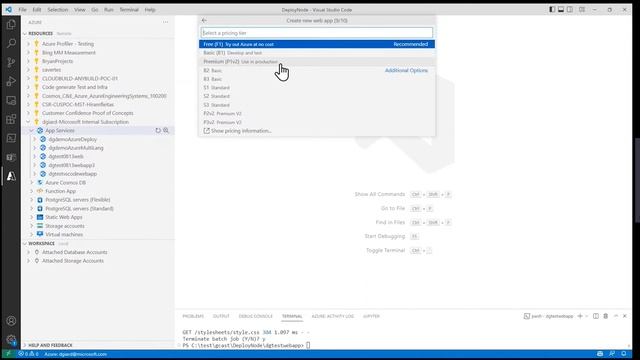Maximize the panel with the caret icon
The height and width of the screenshot is (360, 640).
coord(616,316)
